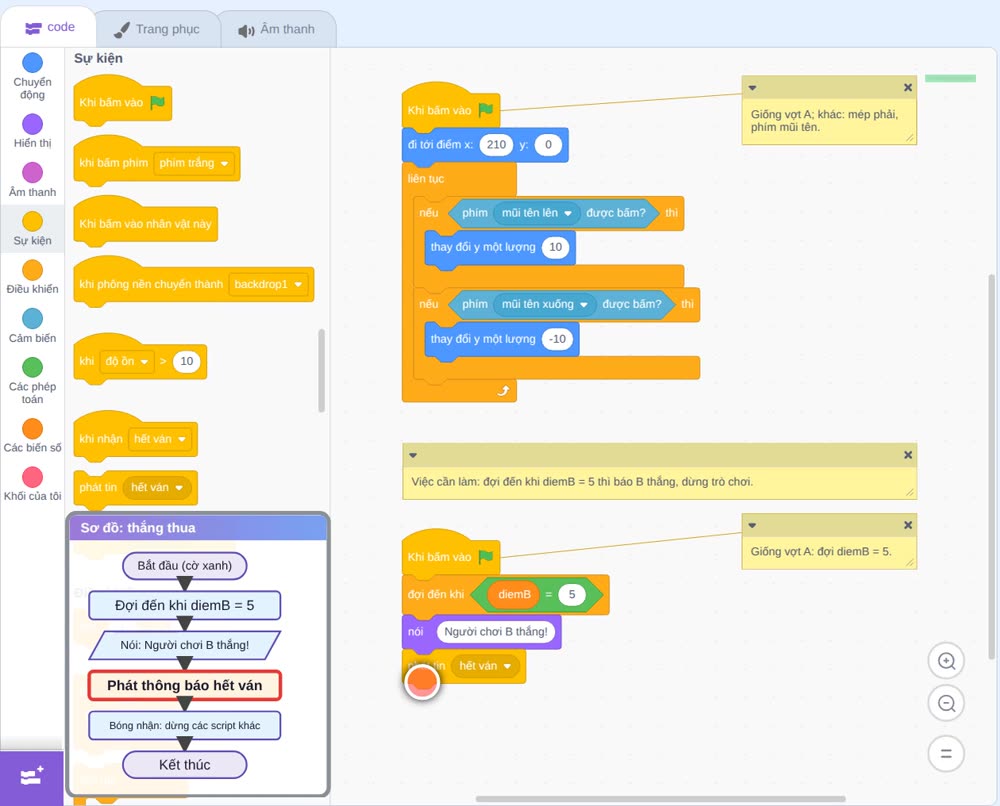Image resolution: width=1000 pixels, height=806 pixels.
Task: Select the Âm thanh block category circle
Action: 33,172
